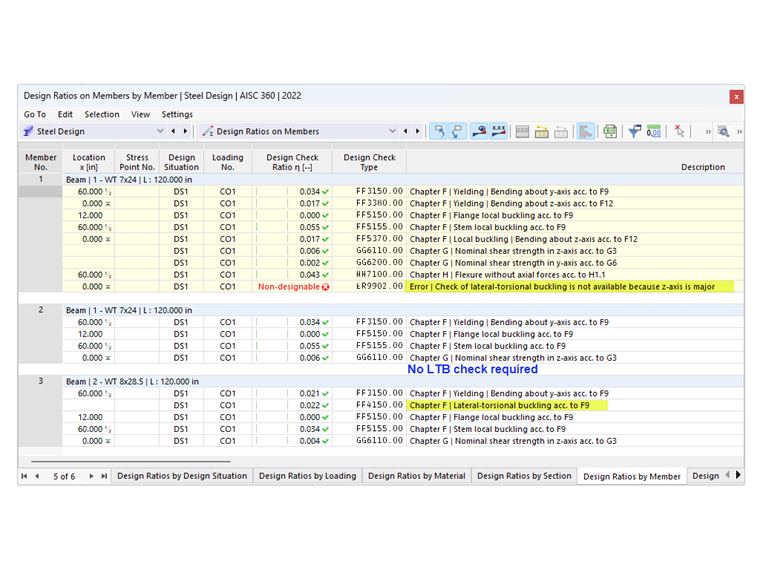Click the FF4150.00 design check type cell
The width and height of the screenshot is (760, 570).
[369, 405]
